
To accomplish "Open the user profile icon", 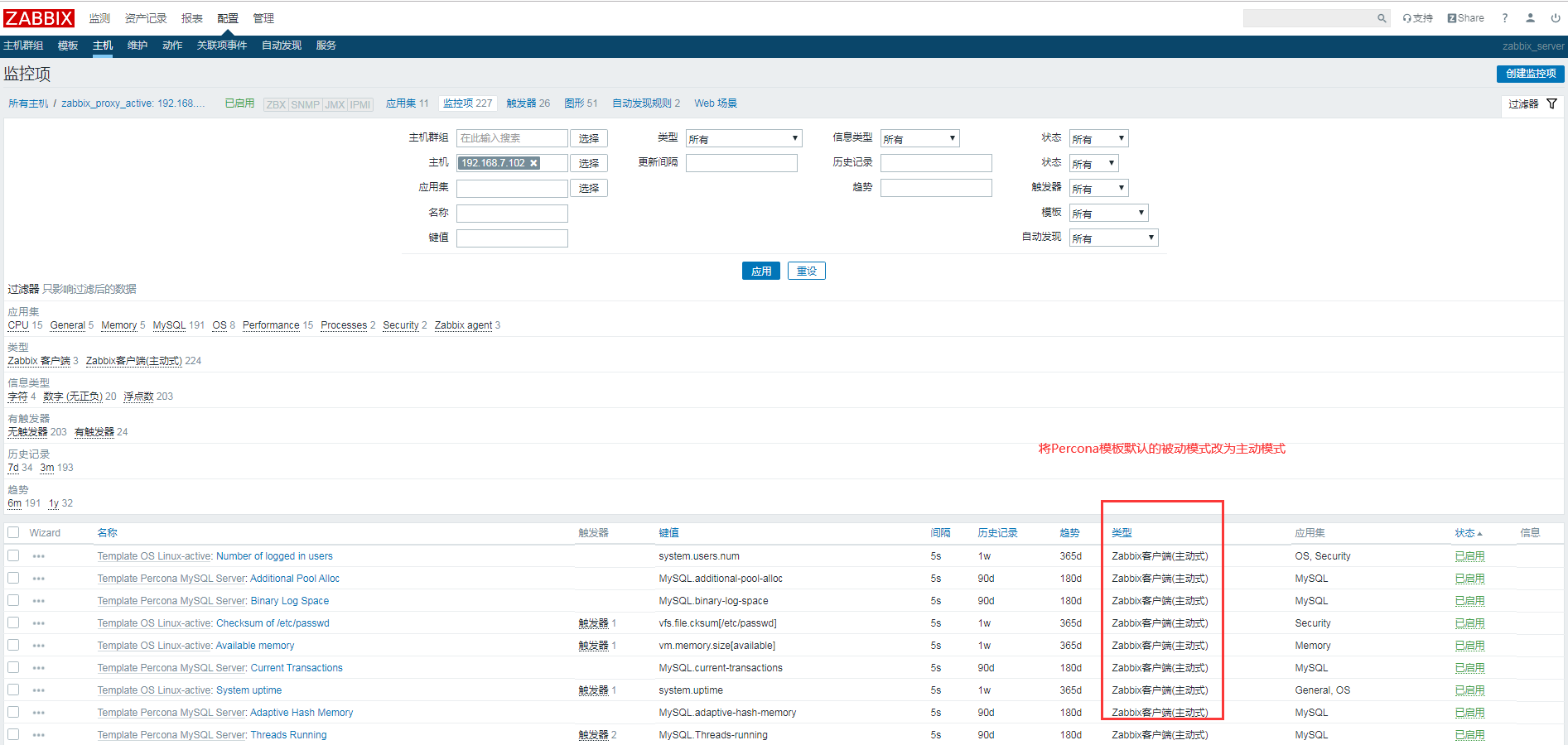I will [1531, 18].
